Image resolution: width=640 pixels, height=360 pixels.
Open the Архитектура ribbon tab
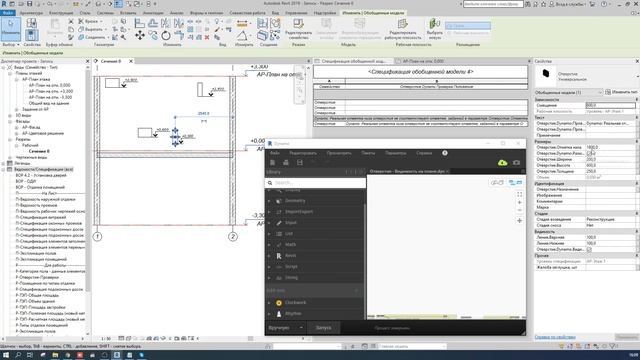(31, 13)
